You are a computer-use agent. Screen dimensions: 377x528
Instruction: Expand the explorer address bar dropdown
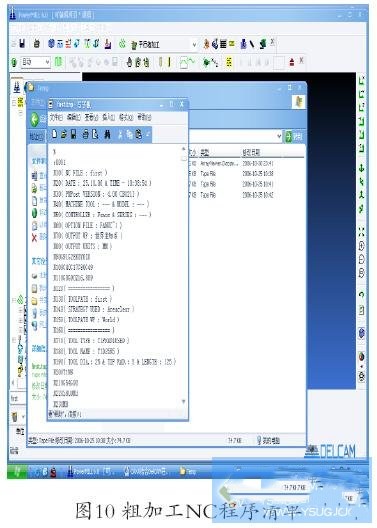(x=279, y=136)
